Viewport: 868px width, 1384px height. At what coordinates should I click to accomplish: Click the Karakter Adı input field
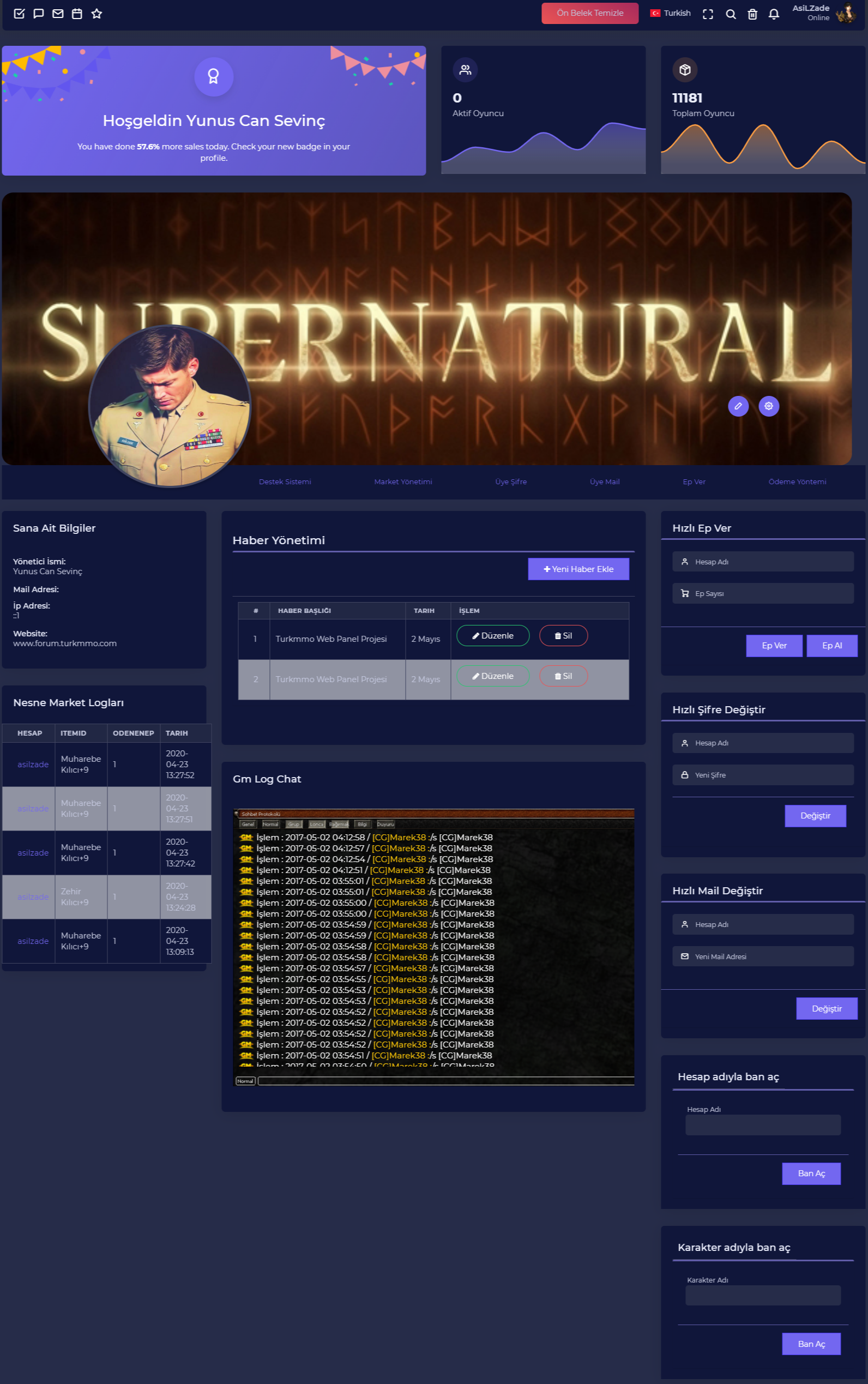[x=763, y=1295]
